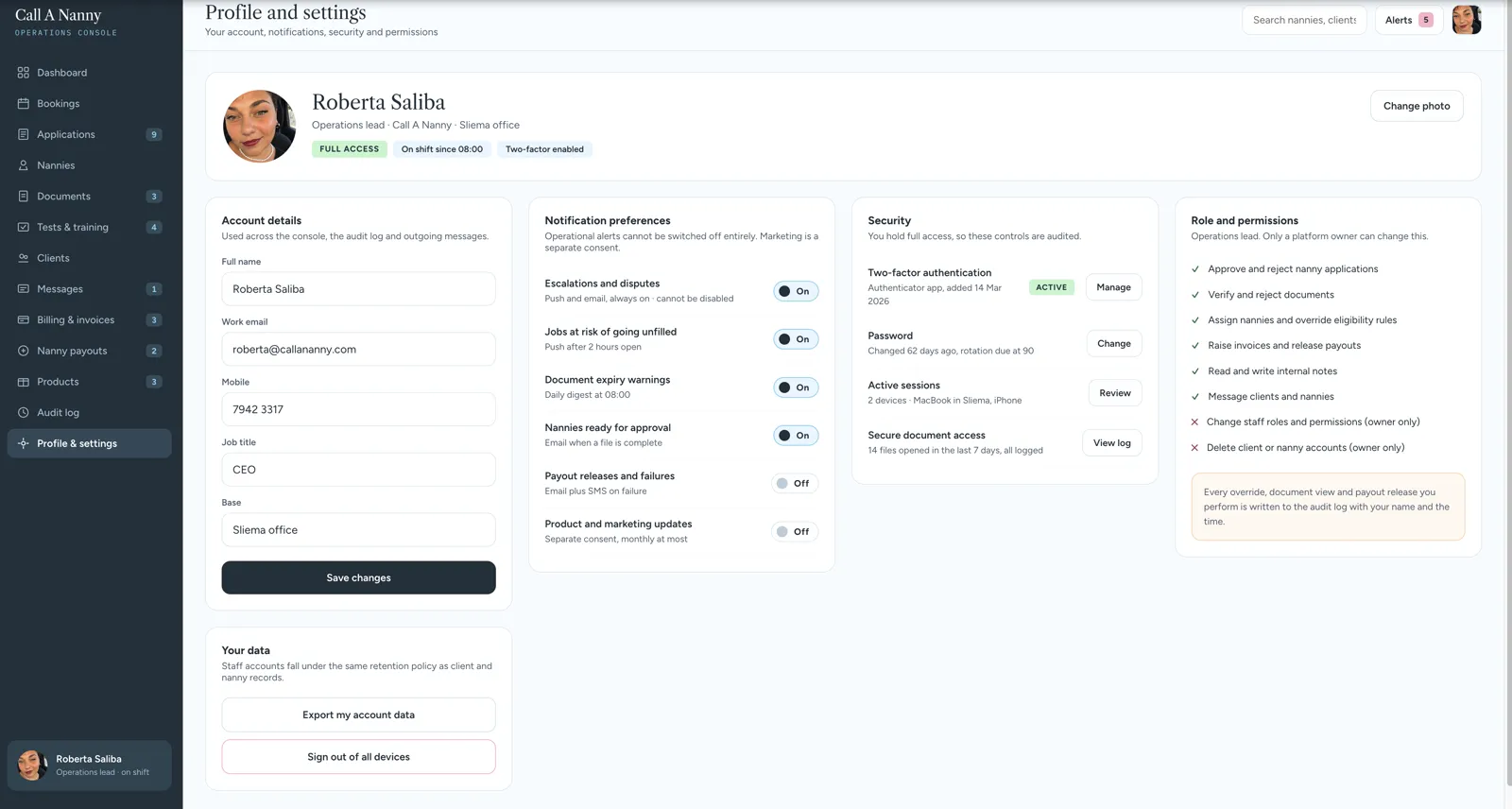Click the Mobile number field
This screenshot has width=1512, height=809.
[x=358, y=409]
